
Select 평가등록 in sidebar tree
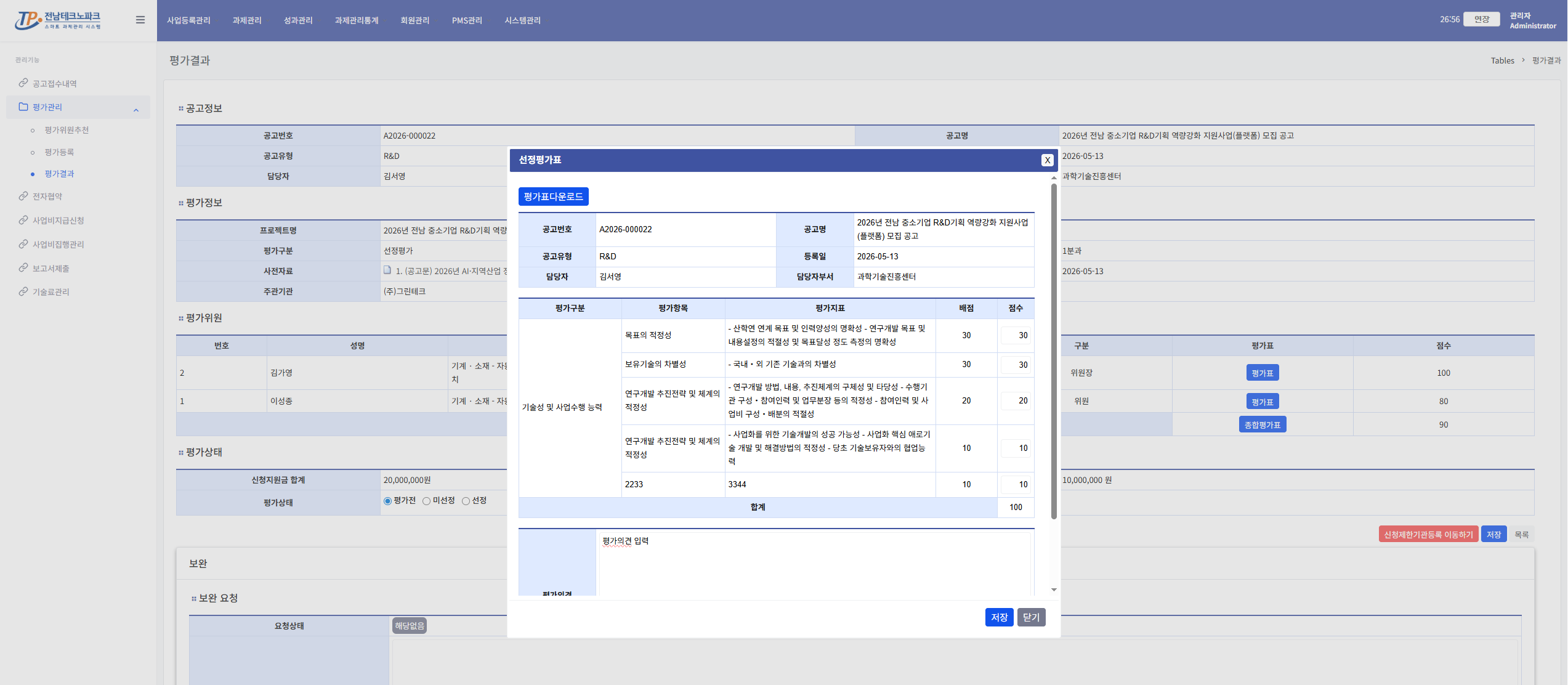click(59, 152)
